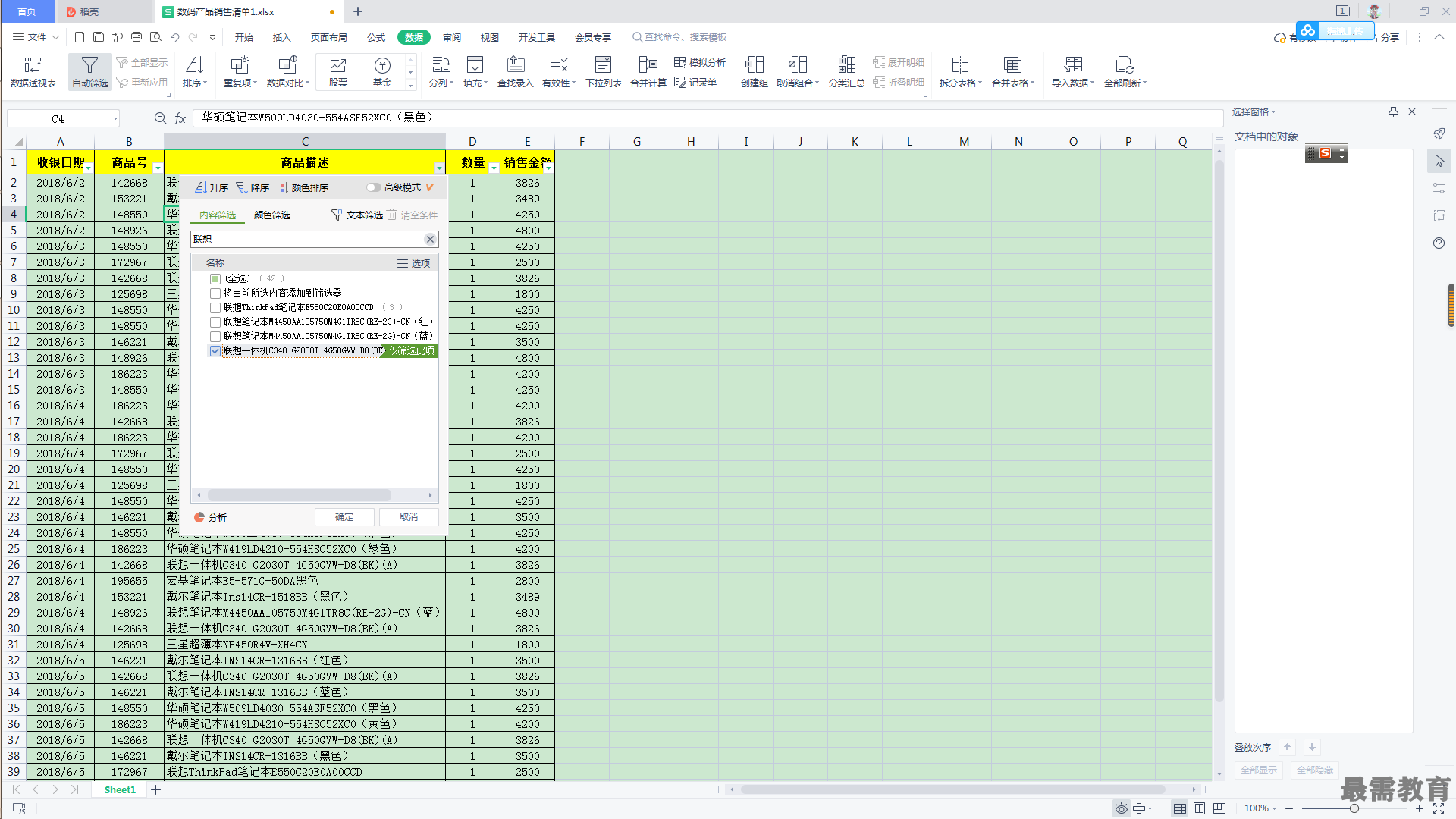Switch to 颜色筛选 tab in filter panel
1456x819 pixels.
[272, 215]
